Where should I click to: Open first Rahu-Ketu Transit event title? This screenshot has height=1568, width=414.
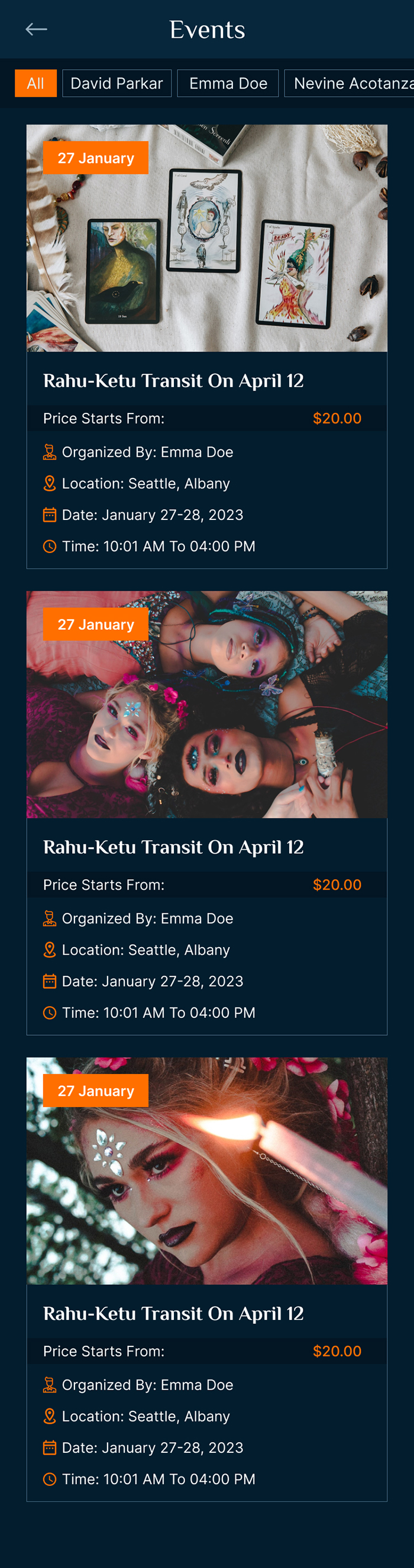[173, 381]
